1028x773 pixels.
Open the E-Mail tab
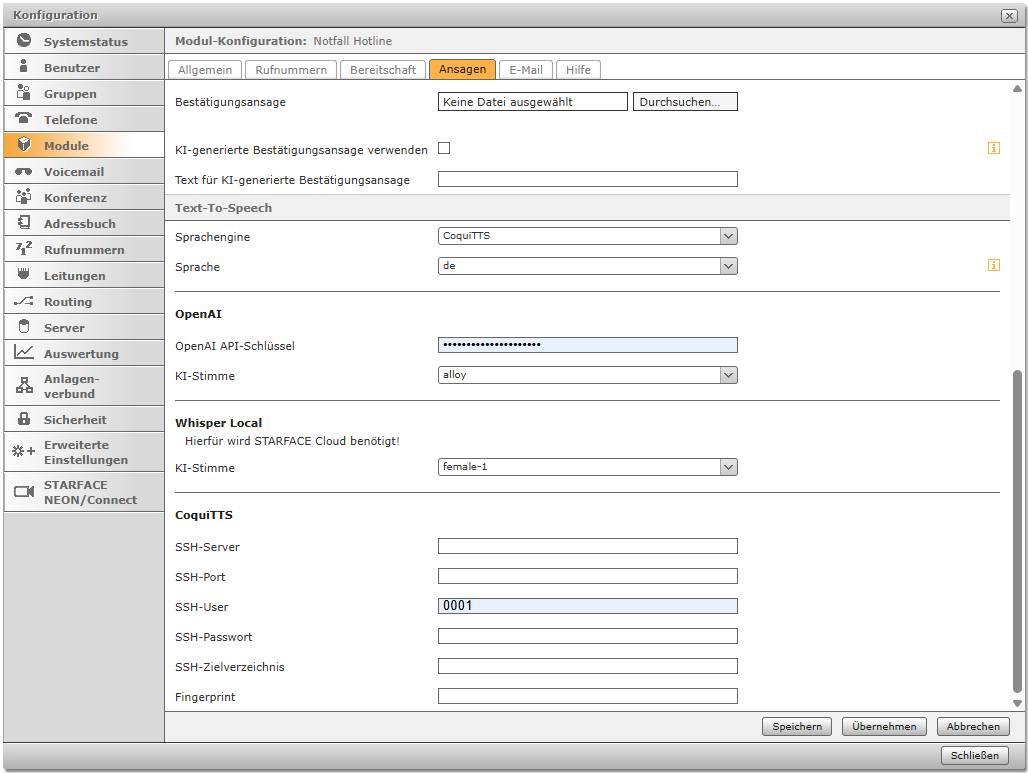pos(525,70)
